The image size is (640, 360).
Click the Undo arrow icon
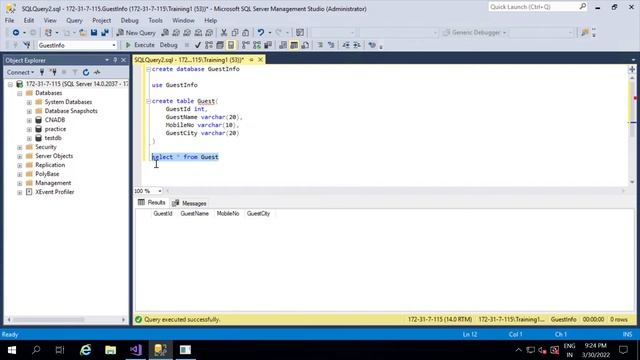pos(260,33)
